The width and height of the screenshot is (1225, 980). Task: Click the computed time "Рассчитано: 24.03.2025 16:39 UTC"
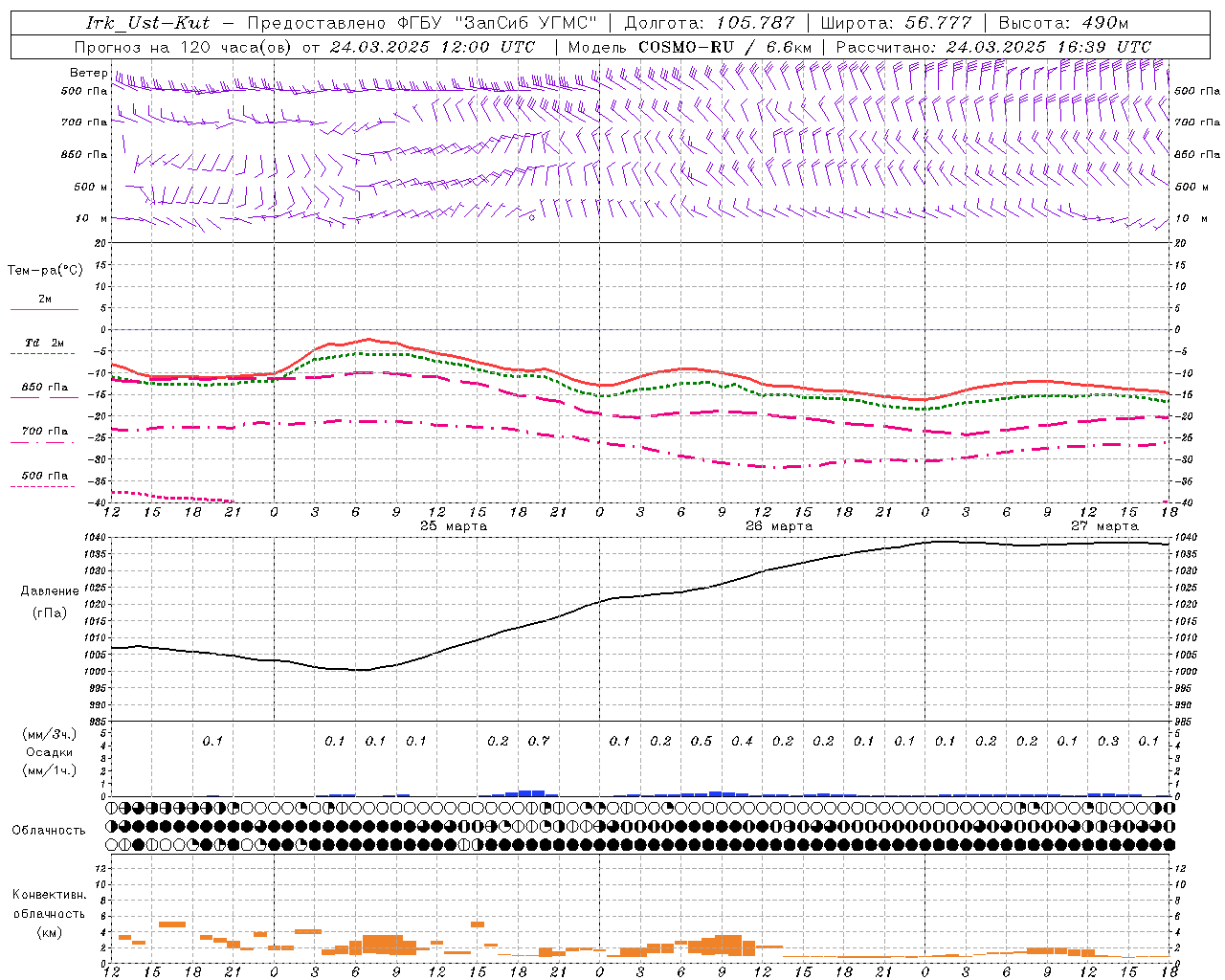tap(993, 47)
